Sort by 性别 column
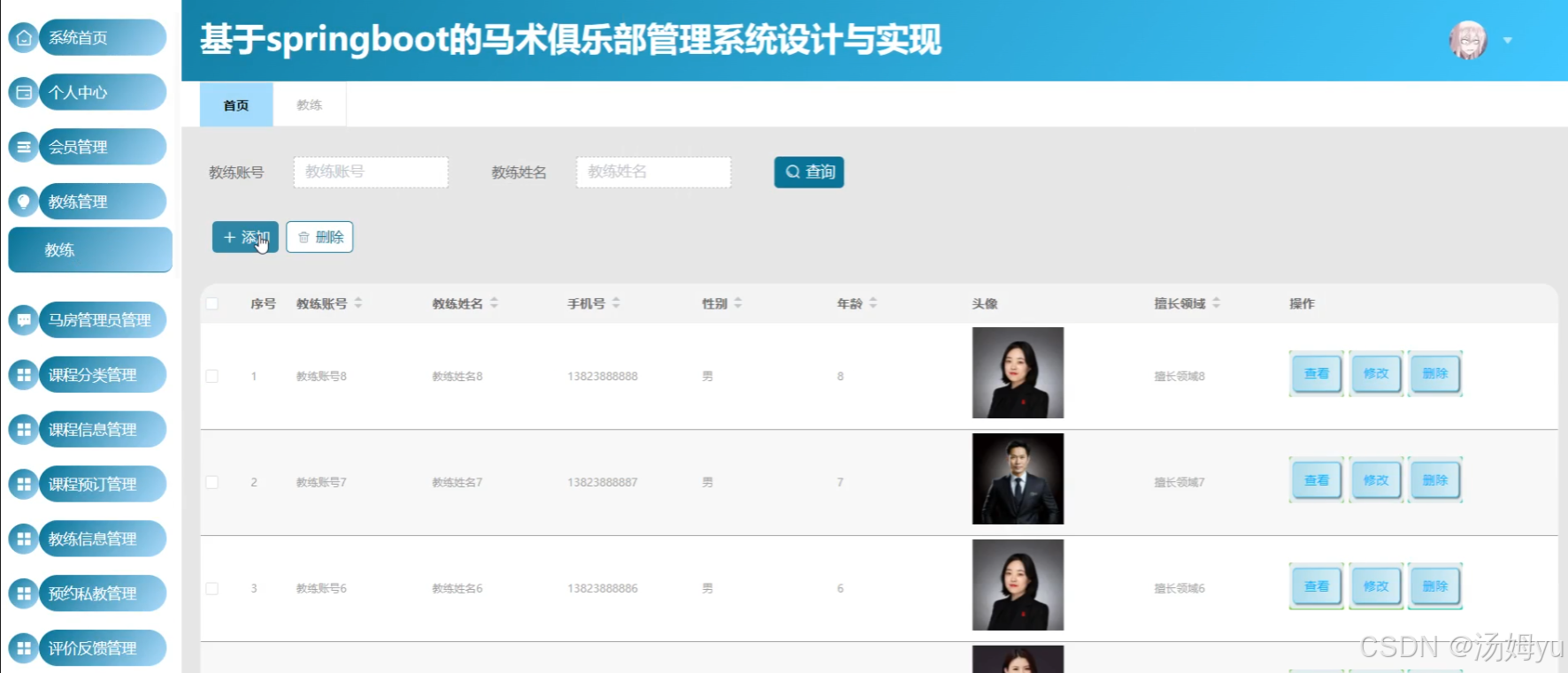This screenshot has width=1568, height=673. click(x=738, y=303)
